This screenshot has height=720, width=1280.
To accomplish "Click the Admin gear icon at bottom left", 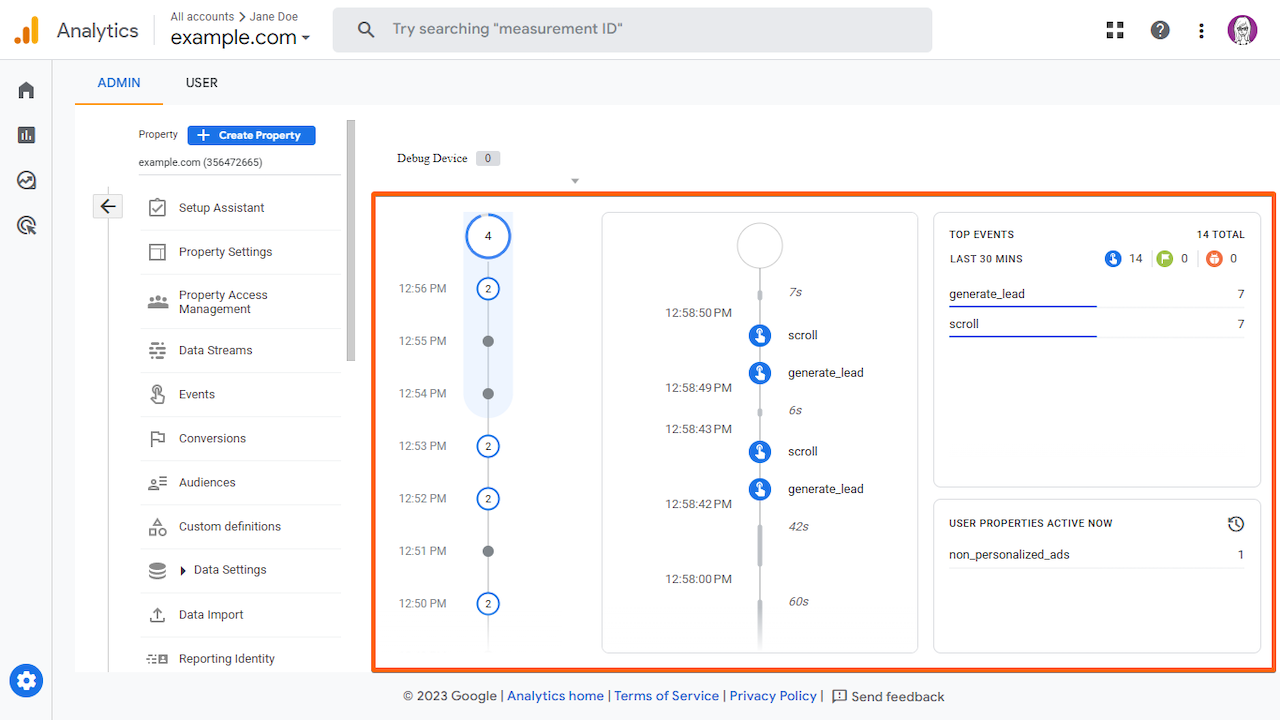I will [25, 680].
